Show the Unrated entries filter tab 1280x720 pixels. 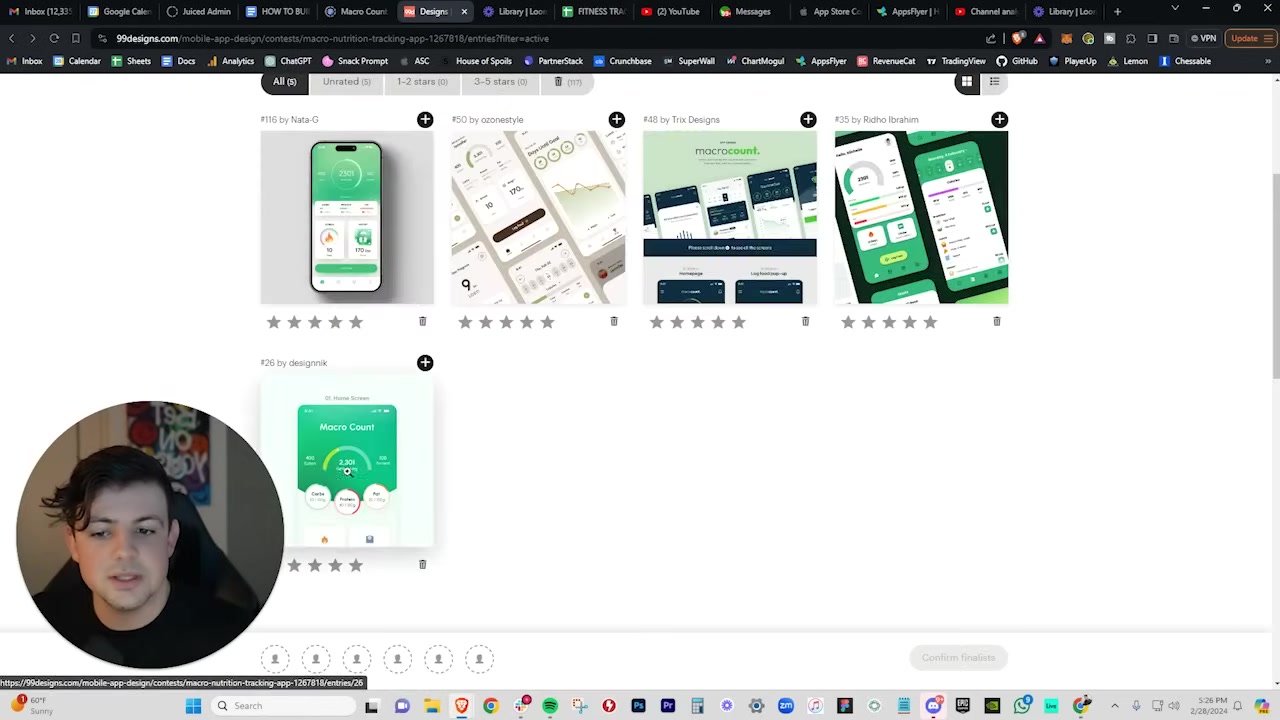346,82
